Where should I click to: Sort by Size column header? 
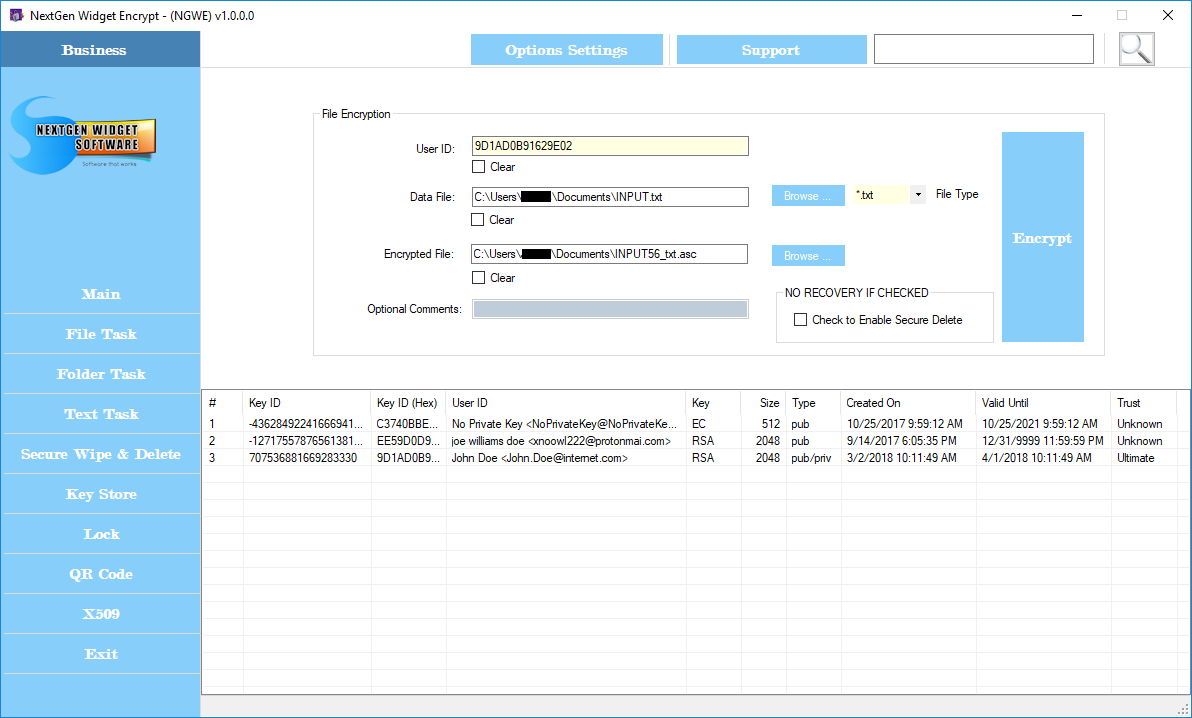[x=763, y=403]
